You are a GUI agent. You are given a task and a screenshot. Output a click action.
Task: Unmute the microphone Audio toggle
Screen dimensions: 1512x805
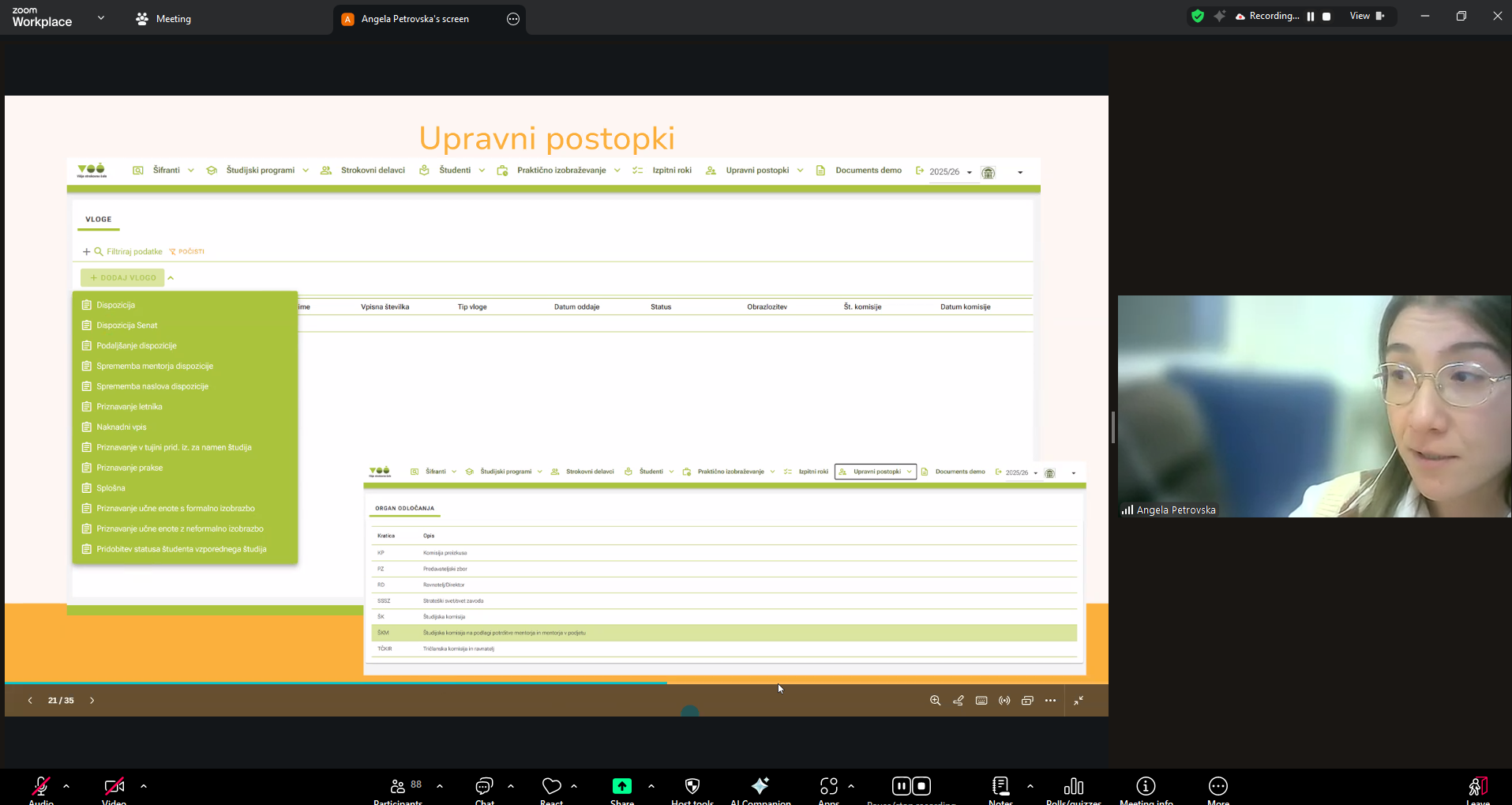[40, 786]
